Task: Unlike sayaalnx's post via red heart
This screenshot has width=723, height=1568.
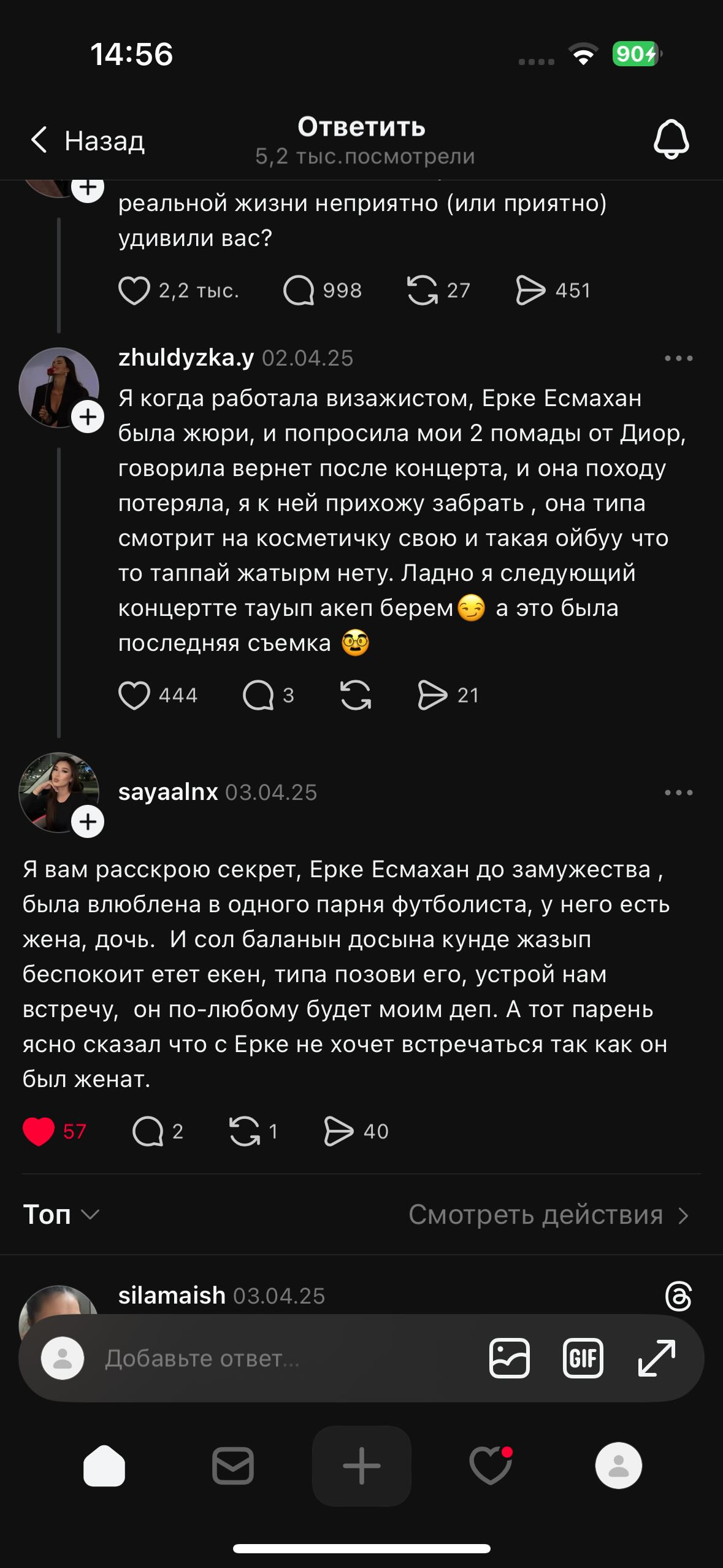Action: point(39,1131)
